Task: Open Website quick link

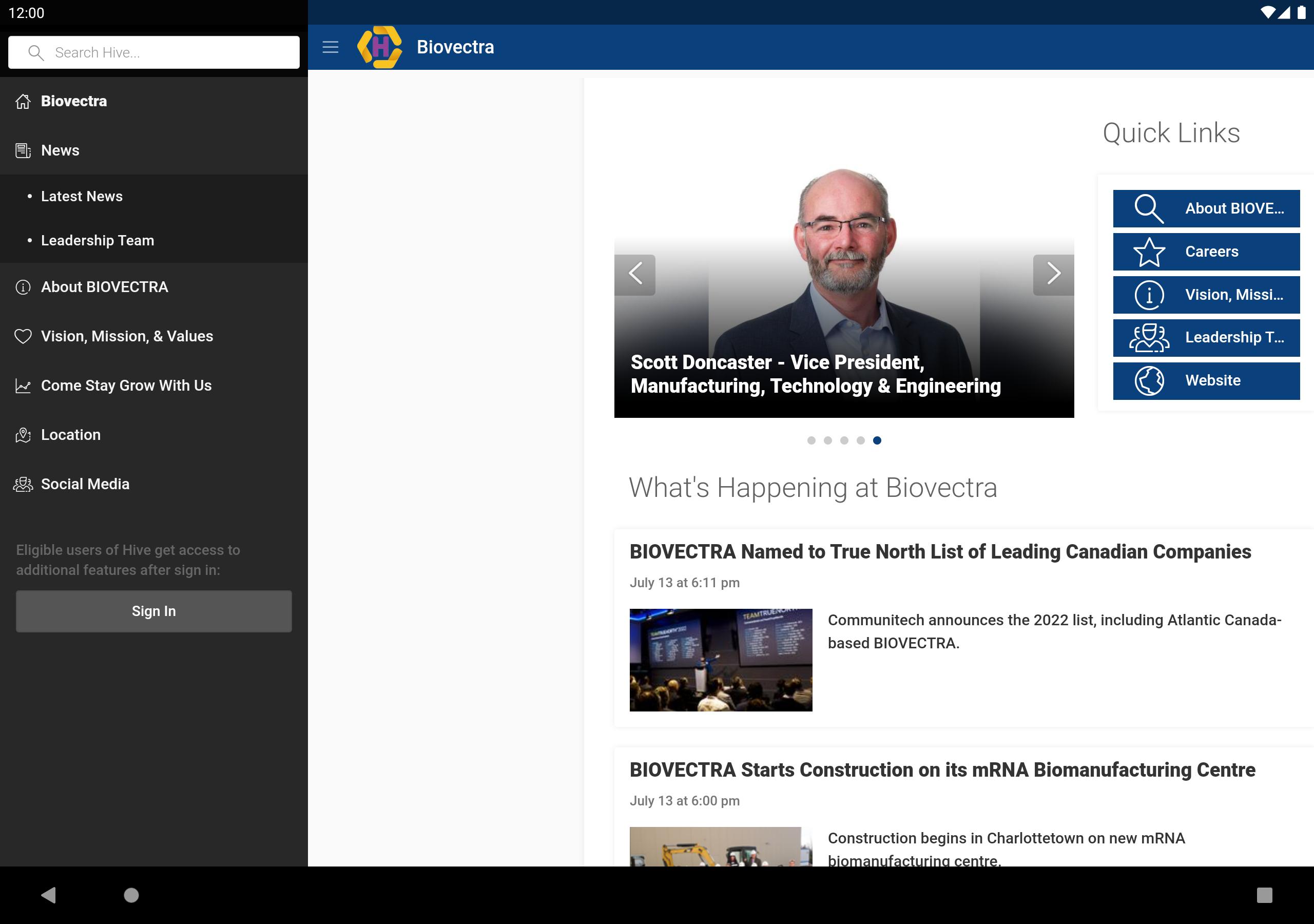Action: coord(1206,381)
